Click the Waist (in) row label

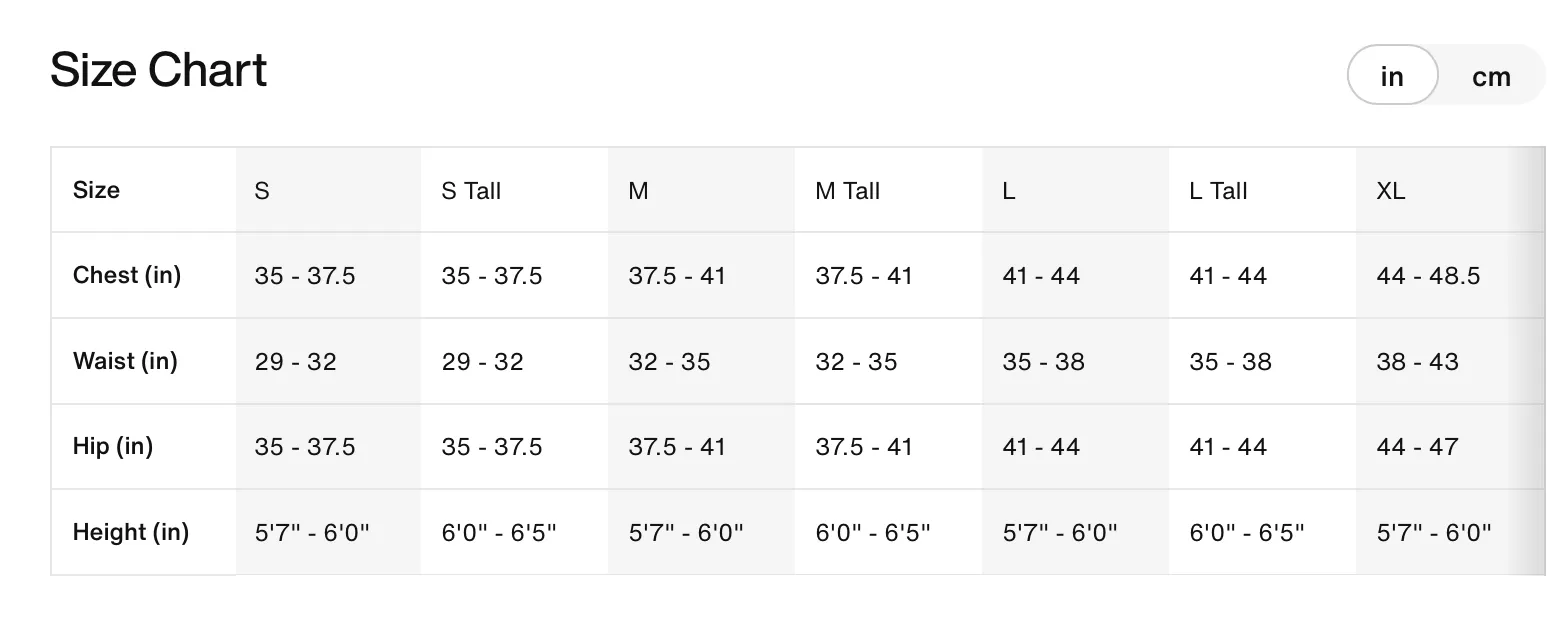point(125,361)
